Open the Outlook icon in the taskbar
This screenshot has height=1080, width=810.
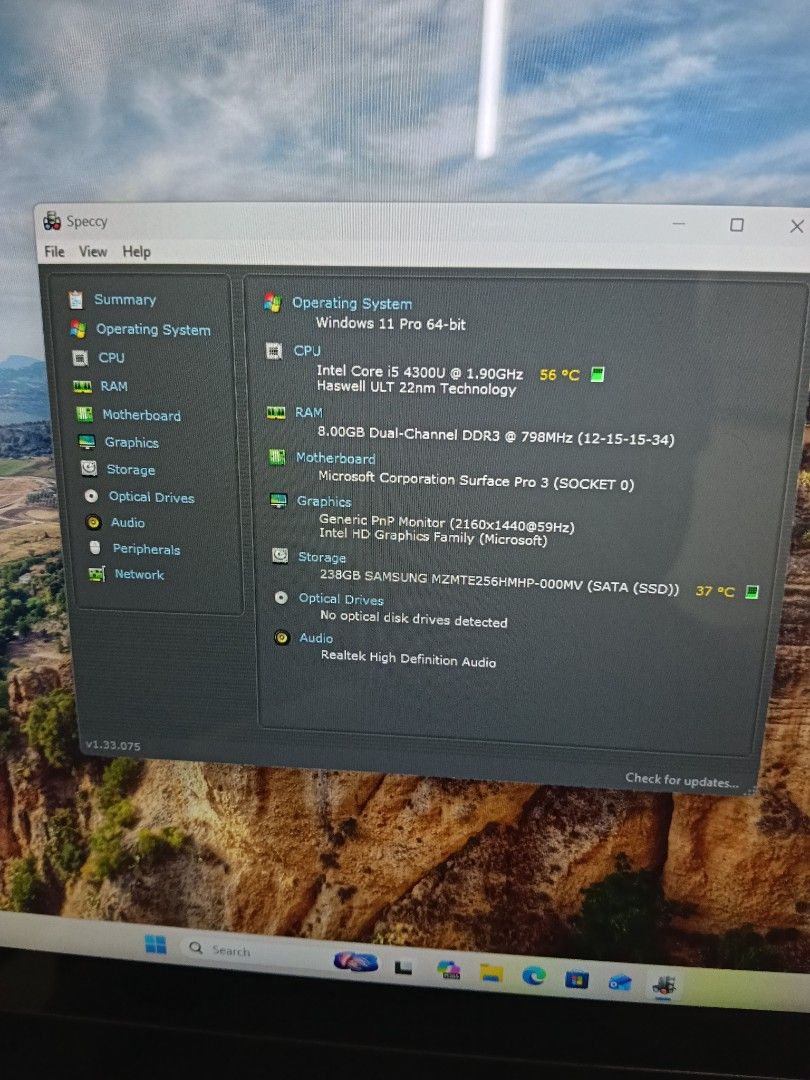(620, 983)
